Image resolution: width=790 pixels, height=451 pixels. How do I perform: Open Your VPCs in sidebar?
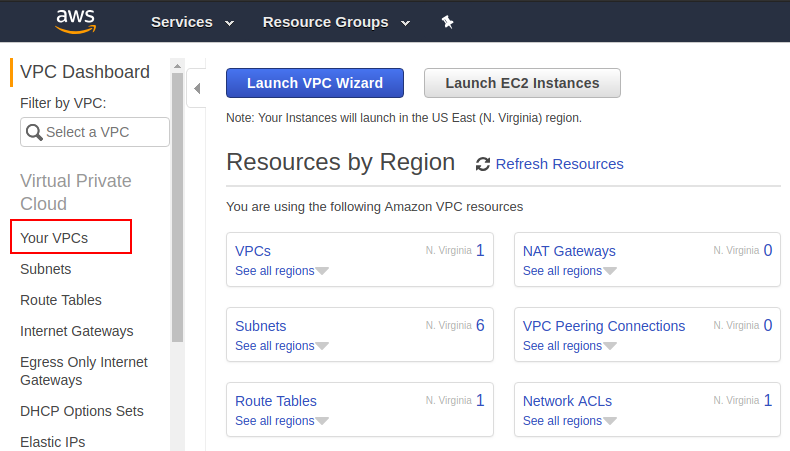pos(54,238)
